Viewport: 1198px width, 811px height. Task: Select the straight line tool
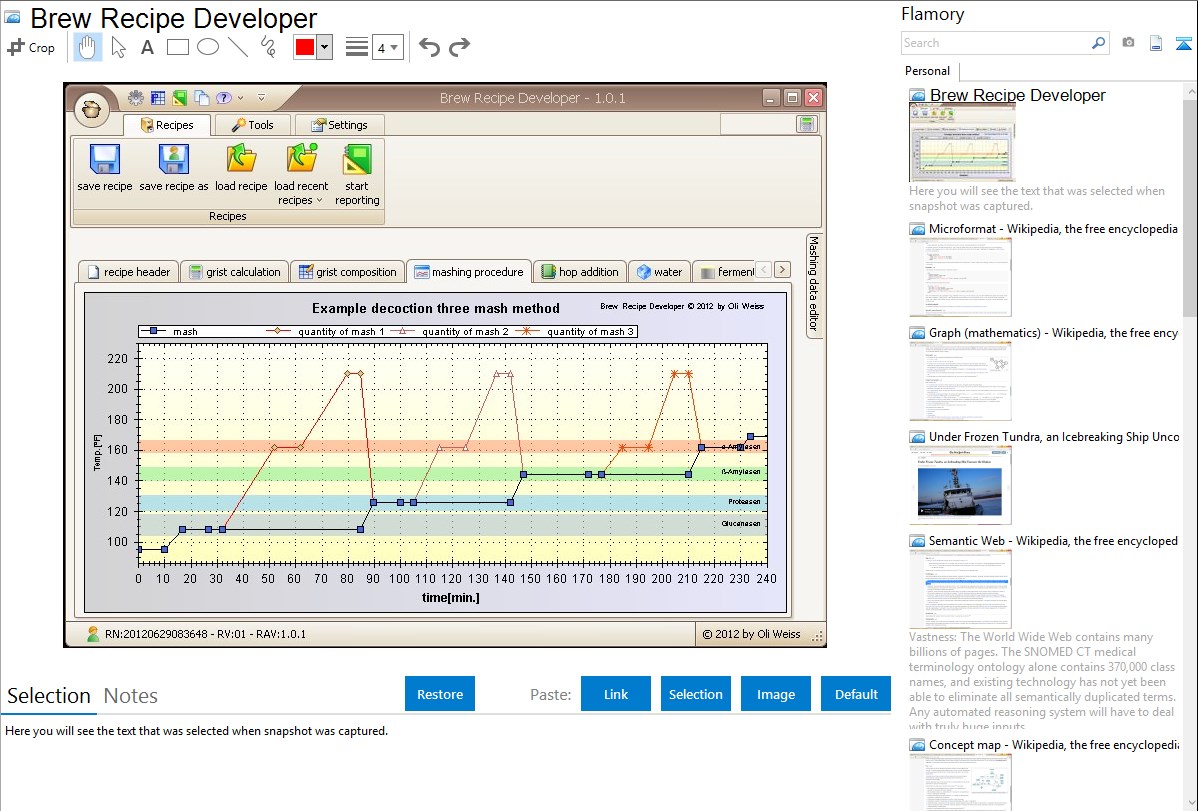238,47
